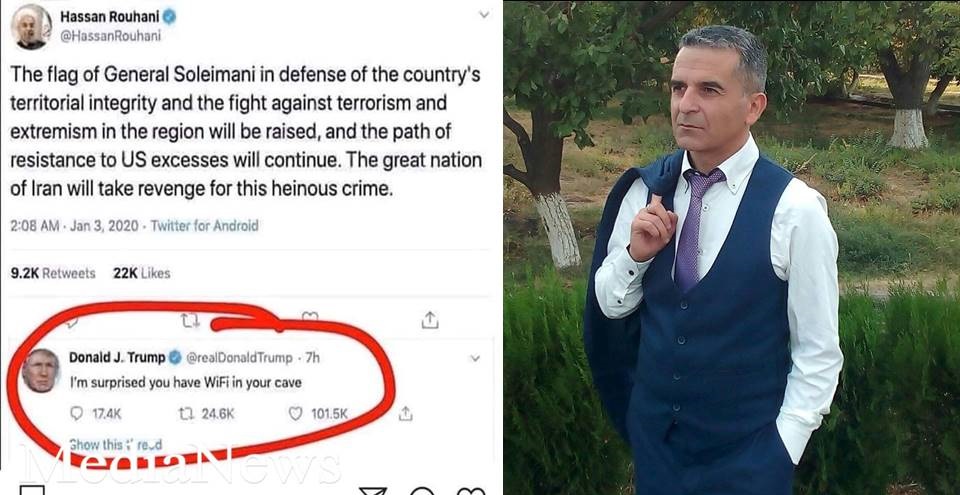Open the Show this thread link
The image size is (960, 495).
point(116,445)
